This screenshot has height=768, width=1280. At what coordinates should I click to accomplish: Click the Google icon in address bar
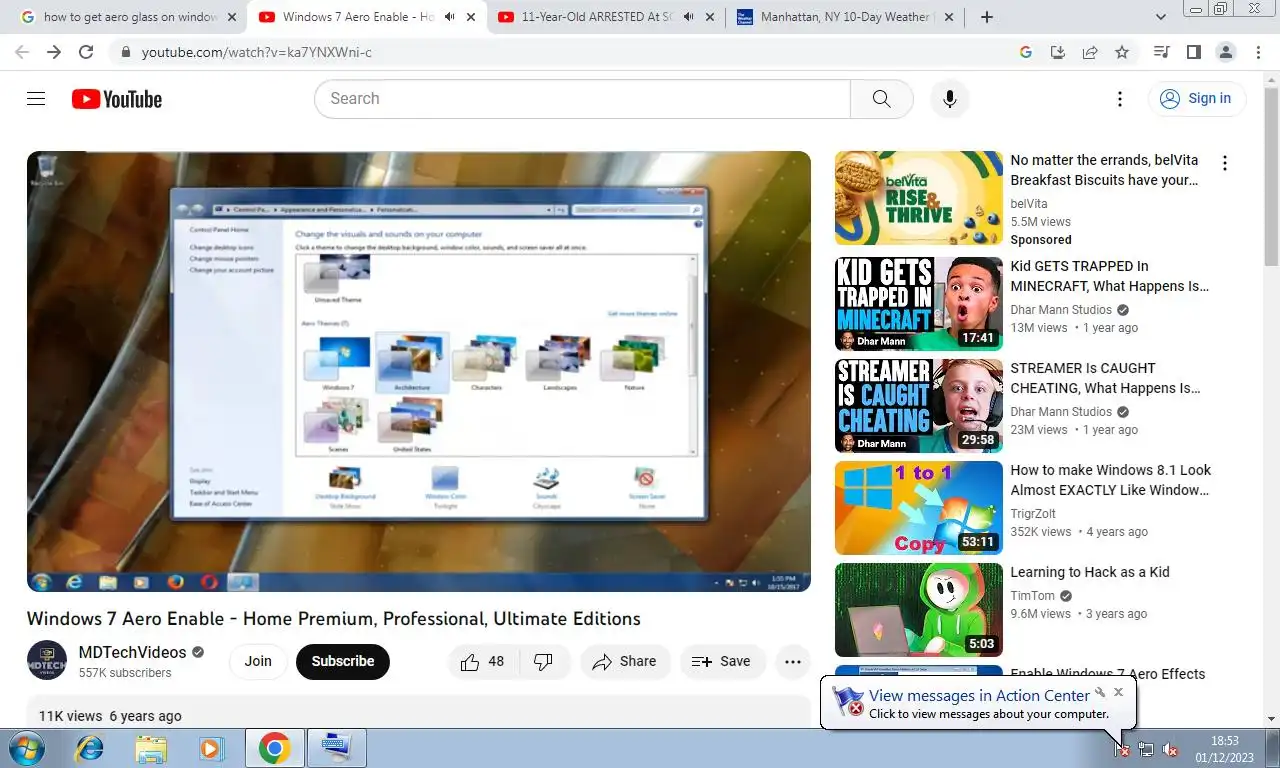pyautogui.click(x=1025, y=52)
